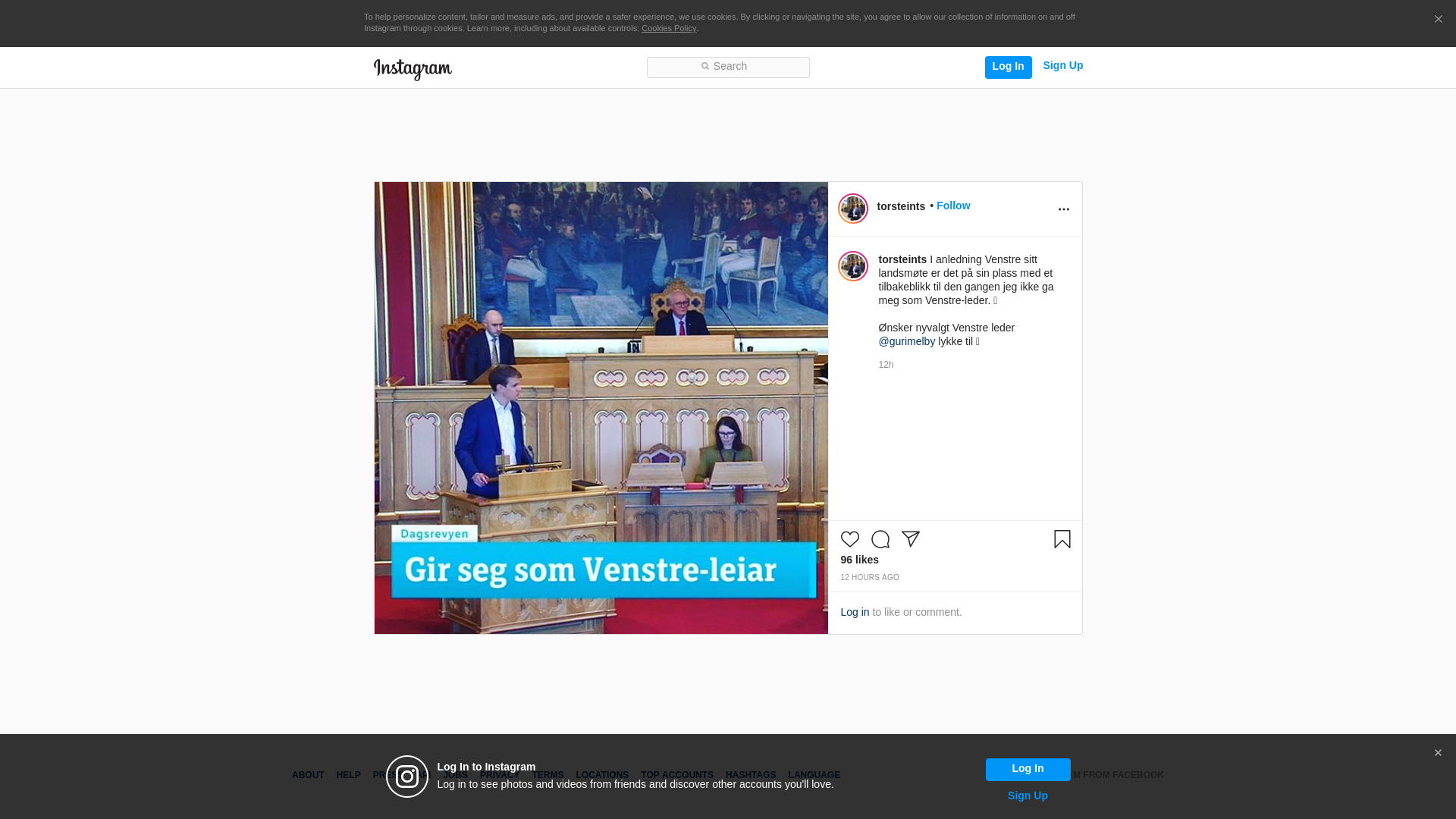Image resolution: width=1456 pixels, height=819 pixels.
Task: Click the 12 HOURS AGO timestamp
Action: pyautogui.click(x=869, y=578)
